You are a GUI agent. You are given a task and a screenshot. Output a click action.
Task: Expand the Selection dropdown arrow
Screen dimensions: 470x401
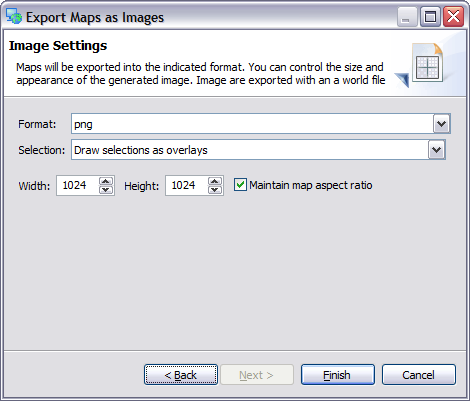click(x=437, y=150)
